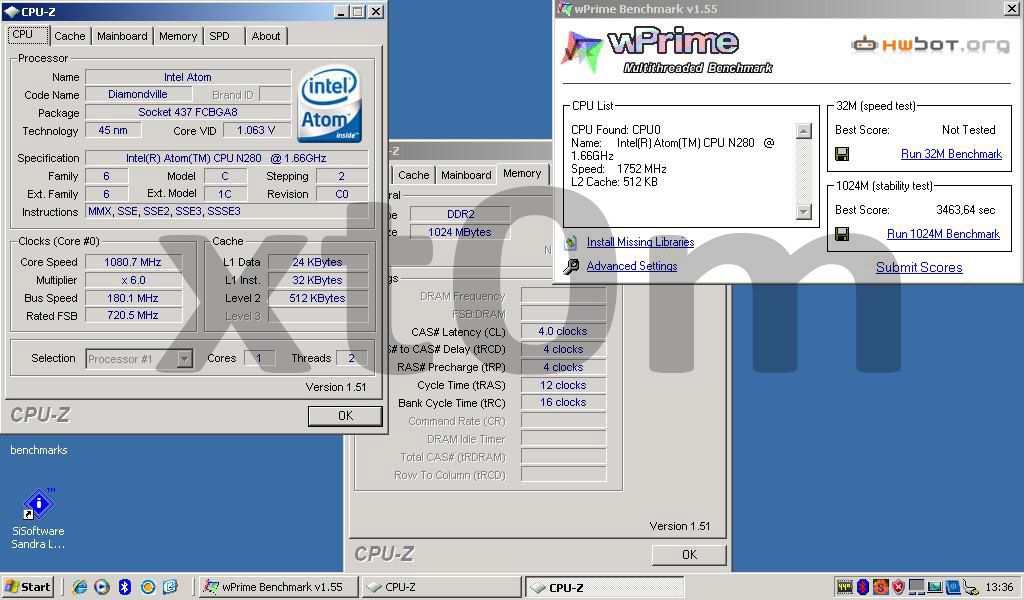
Task: Click the Core Speed value 1080.7 MHz
Action: [x=133, y=262]
